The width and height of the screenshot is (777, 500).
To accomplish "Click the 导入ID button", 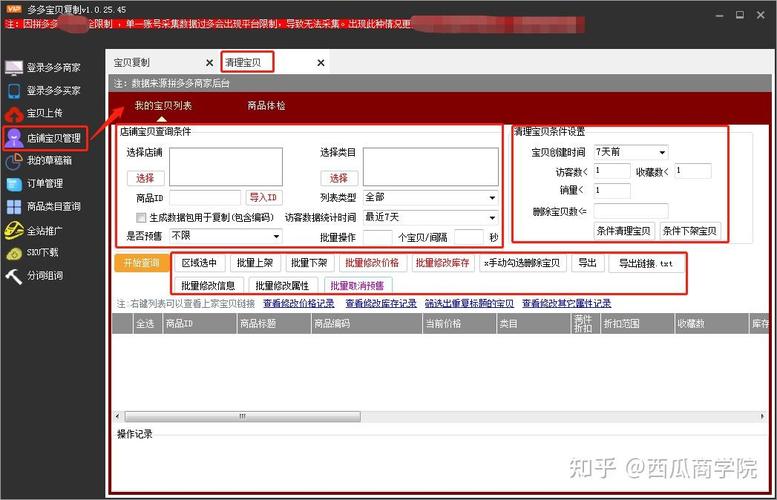I will [264, 197].
